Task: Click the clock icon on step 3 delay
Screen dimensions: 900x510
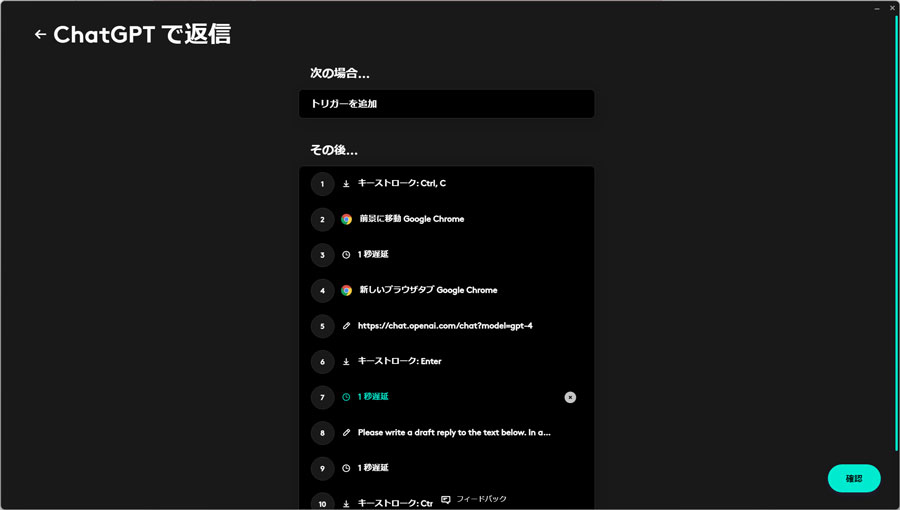Action: [x=346, y=255]
